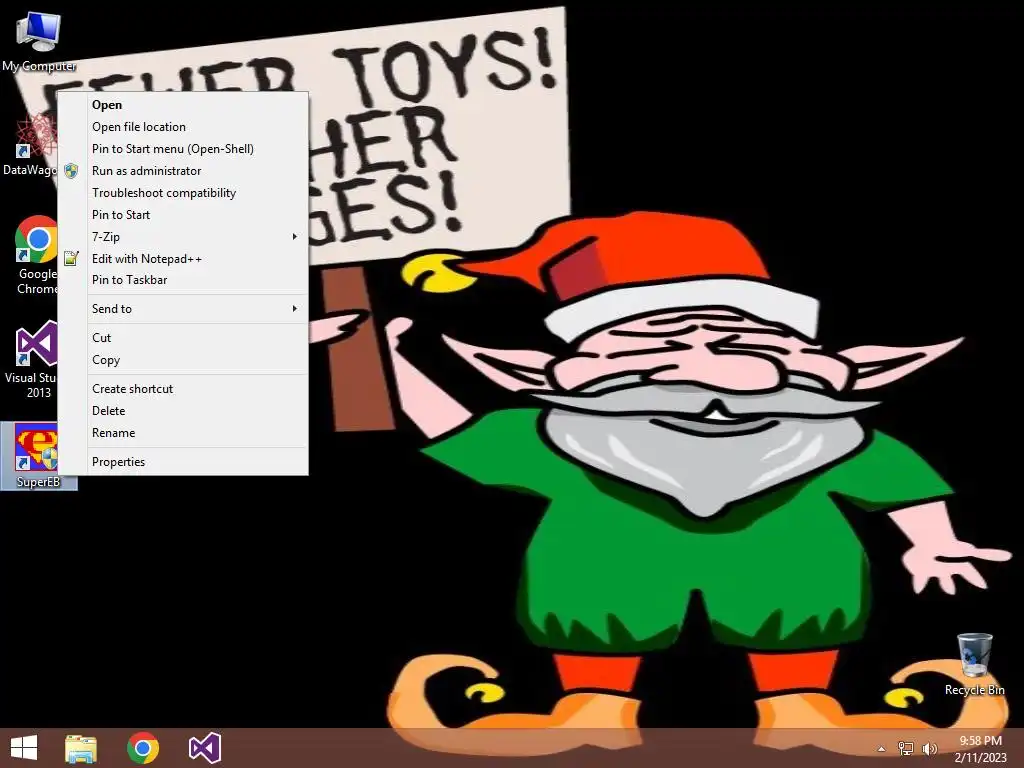Click the Notepad++ icon in the menu
The image size is (1024, 768).
[71, 259]
